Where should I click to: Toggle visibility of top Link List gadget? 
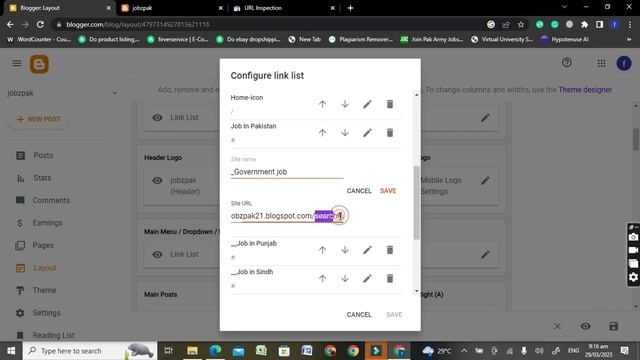[x=158, y=118]
